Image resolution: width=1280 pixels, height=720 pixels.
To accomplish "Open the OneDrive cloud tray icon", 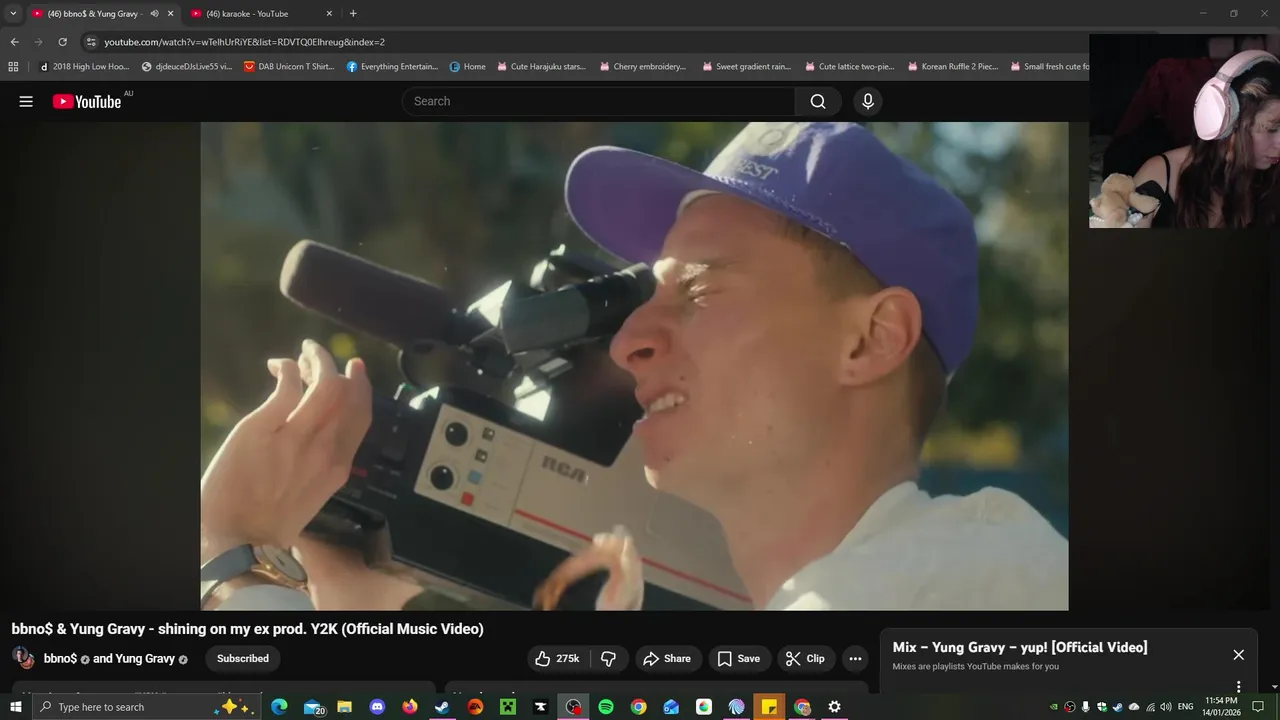I will (x=1134, y=707).
